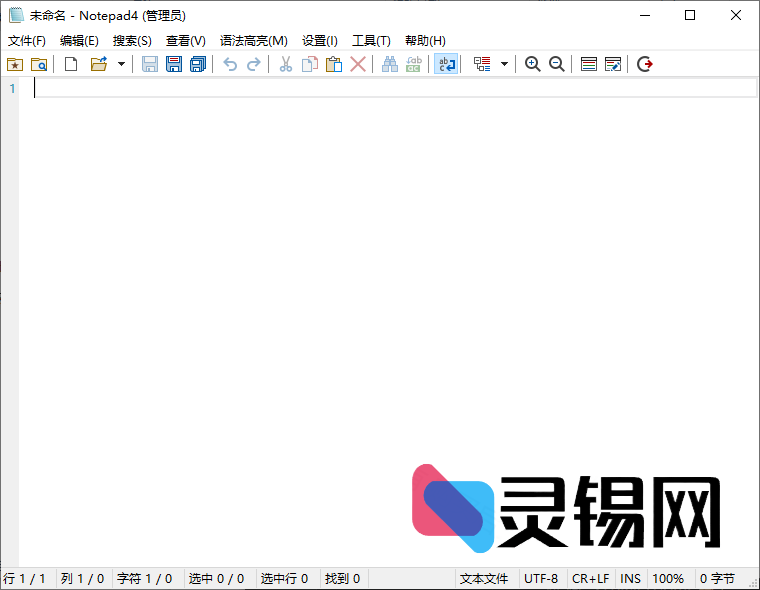This screenshot has height=590, width=760.
Task: Maximize the Notepad4 window
Action: pos(690,16)
